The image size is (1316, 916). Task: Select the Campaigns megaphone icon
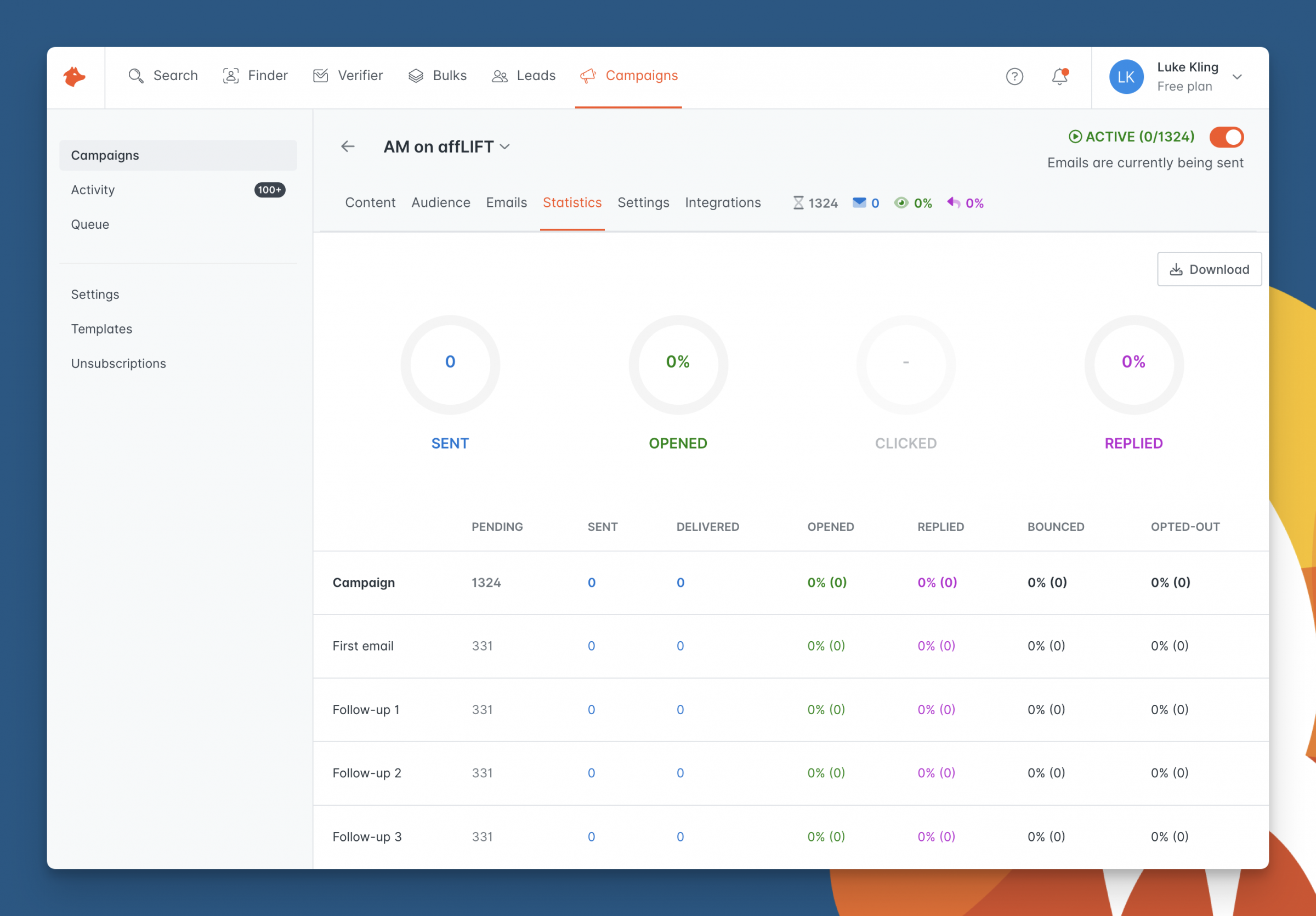[x=587, y=76]
